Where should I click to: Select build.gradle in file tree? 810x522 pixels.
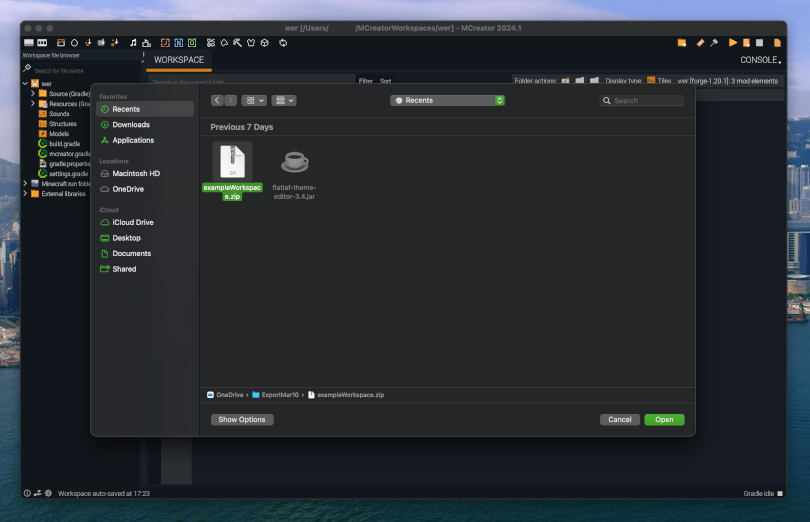pyautogui.click(x=59, y=144)
